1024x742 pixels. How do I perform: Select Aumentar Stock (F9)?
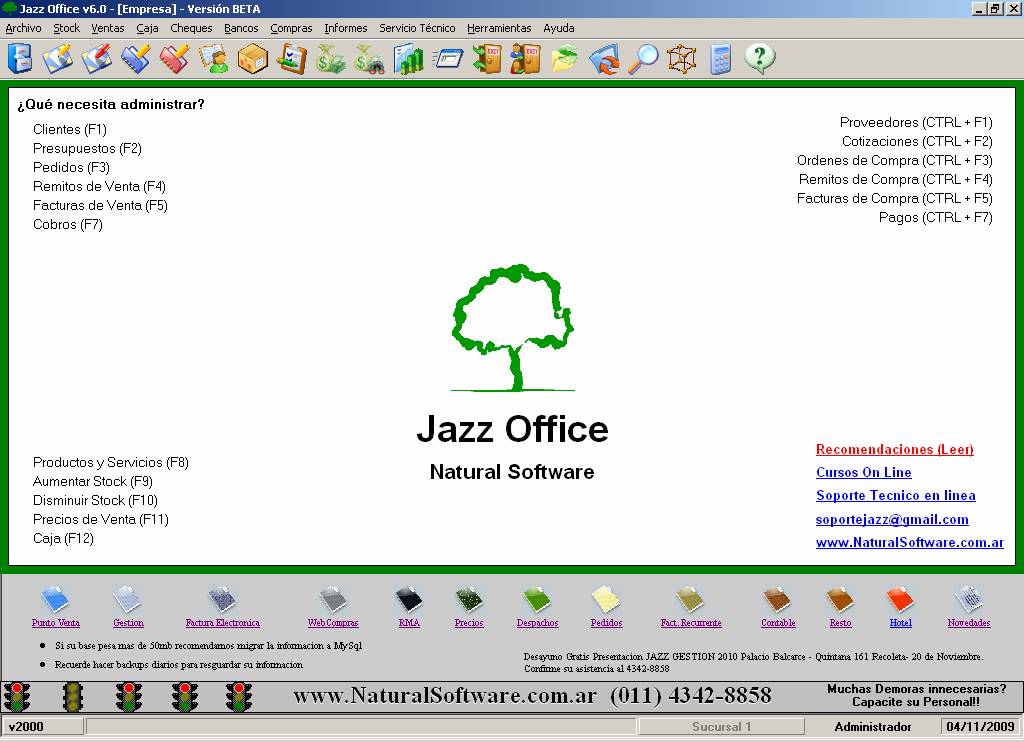pos(93,481)
